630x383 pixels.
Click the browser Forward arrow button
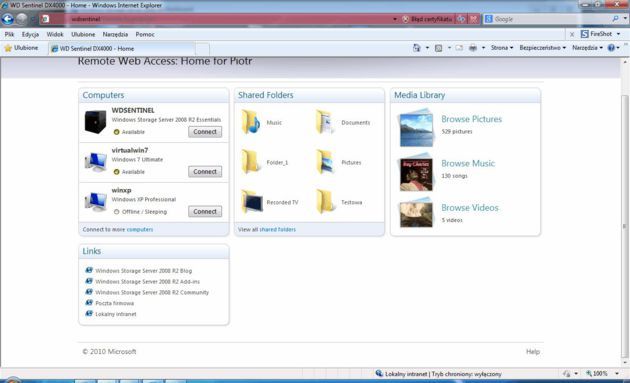tap(22, 19)
